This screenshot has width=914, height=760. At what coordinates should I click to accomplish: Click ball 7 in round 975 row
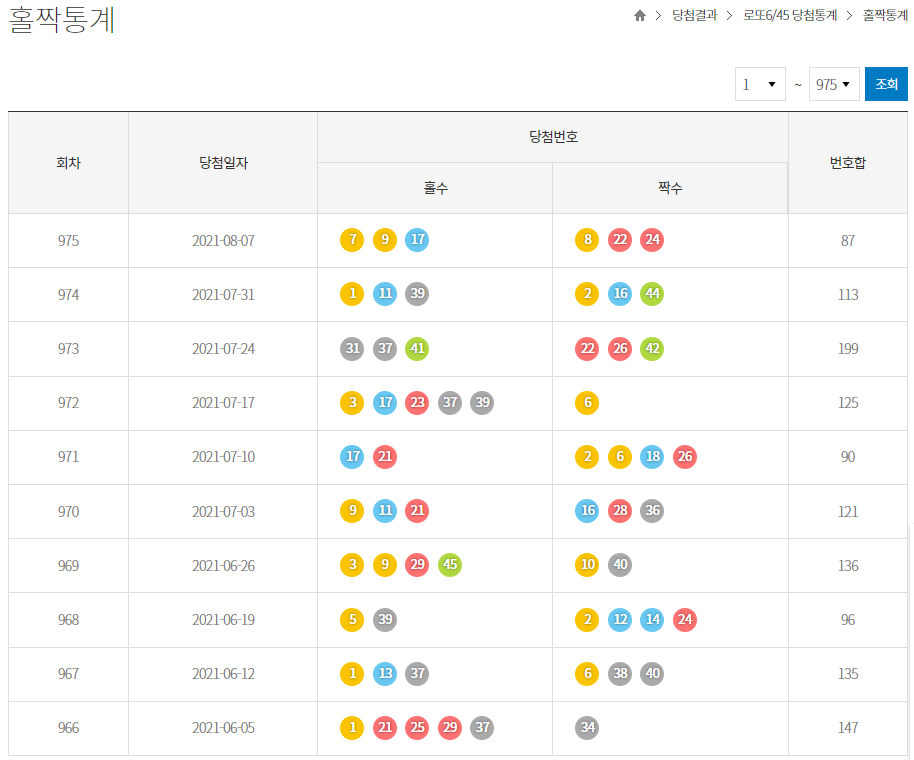tap(352, 240)
